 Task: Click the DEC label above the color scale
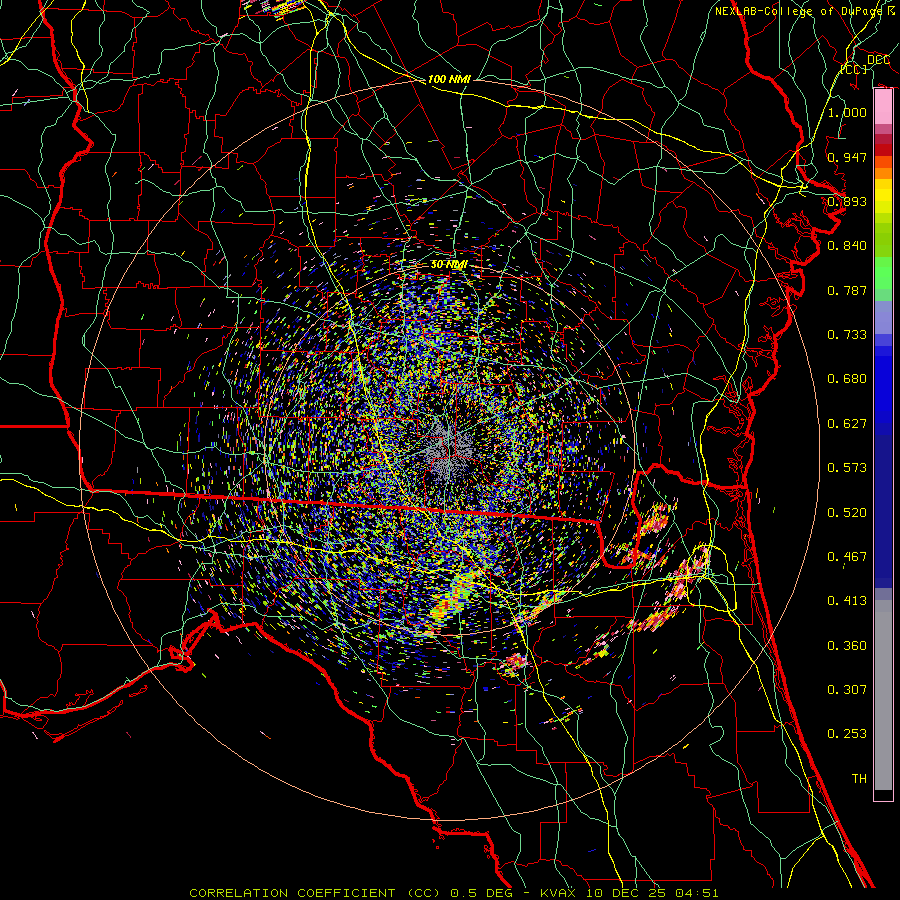pos(878,60)
